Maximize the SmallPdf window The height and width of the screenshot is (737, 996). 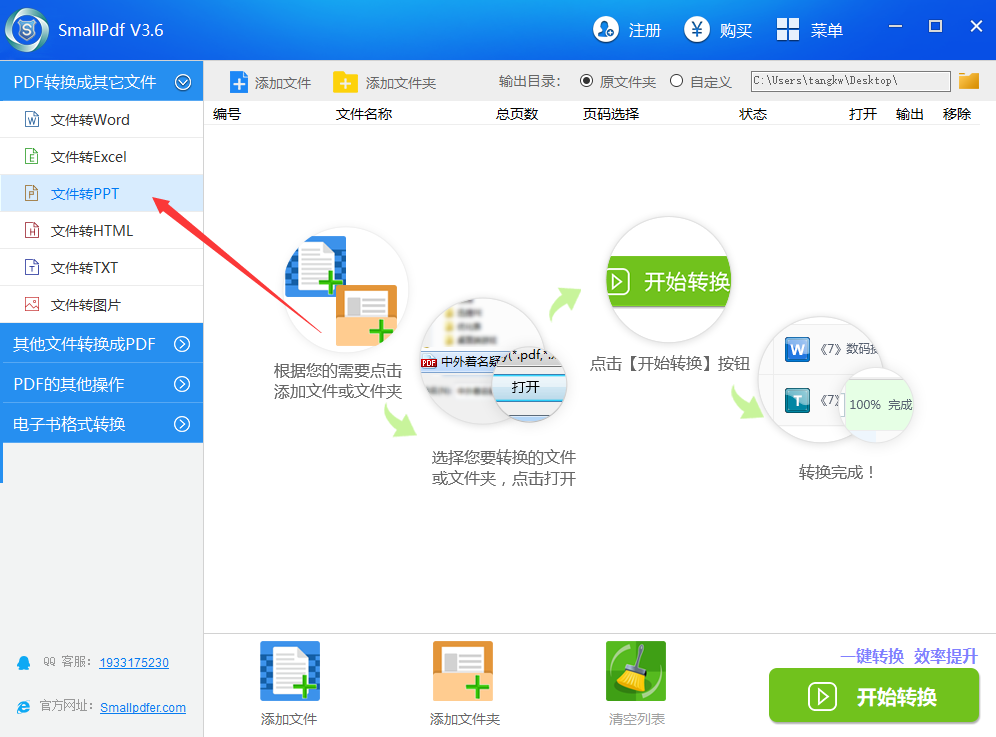tap(935, 26)
